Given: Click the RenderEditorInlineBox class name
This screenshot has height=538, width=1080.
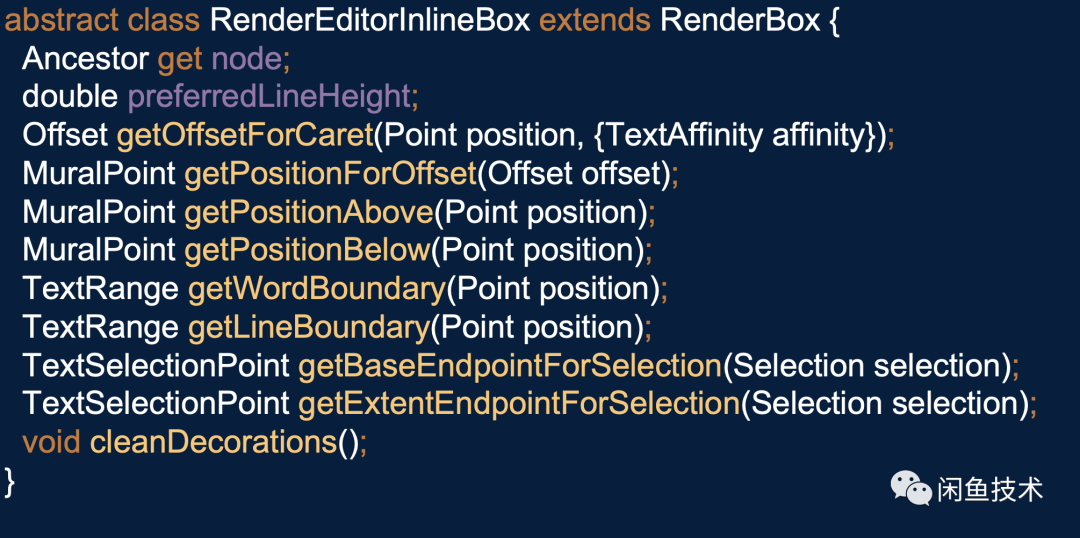Looking at the screenshot, I should coord(369,21).
